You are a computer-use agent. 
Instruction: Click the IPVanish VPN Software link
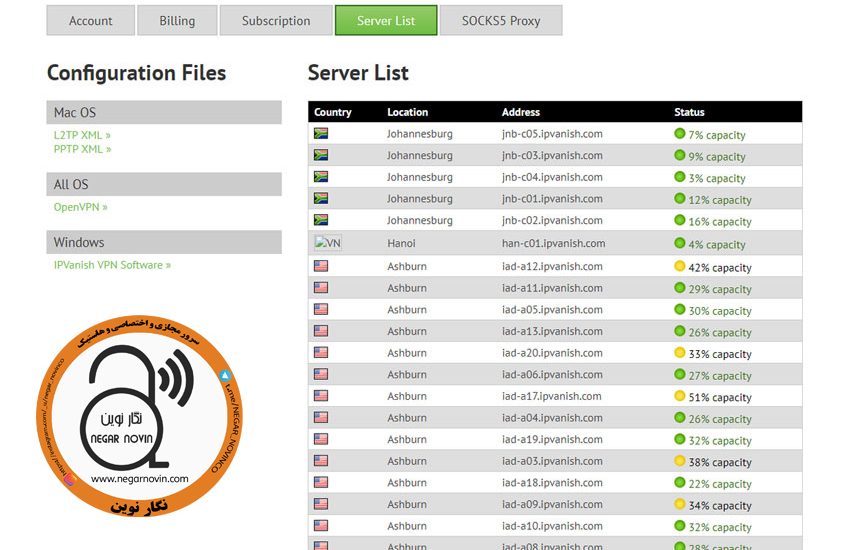[x=112, y=265]
